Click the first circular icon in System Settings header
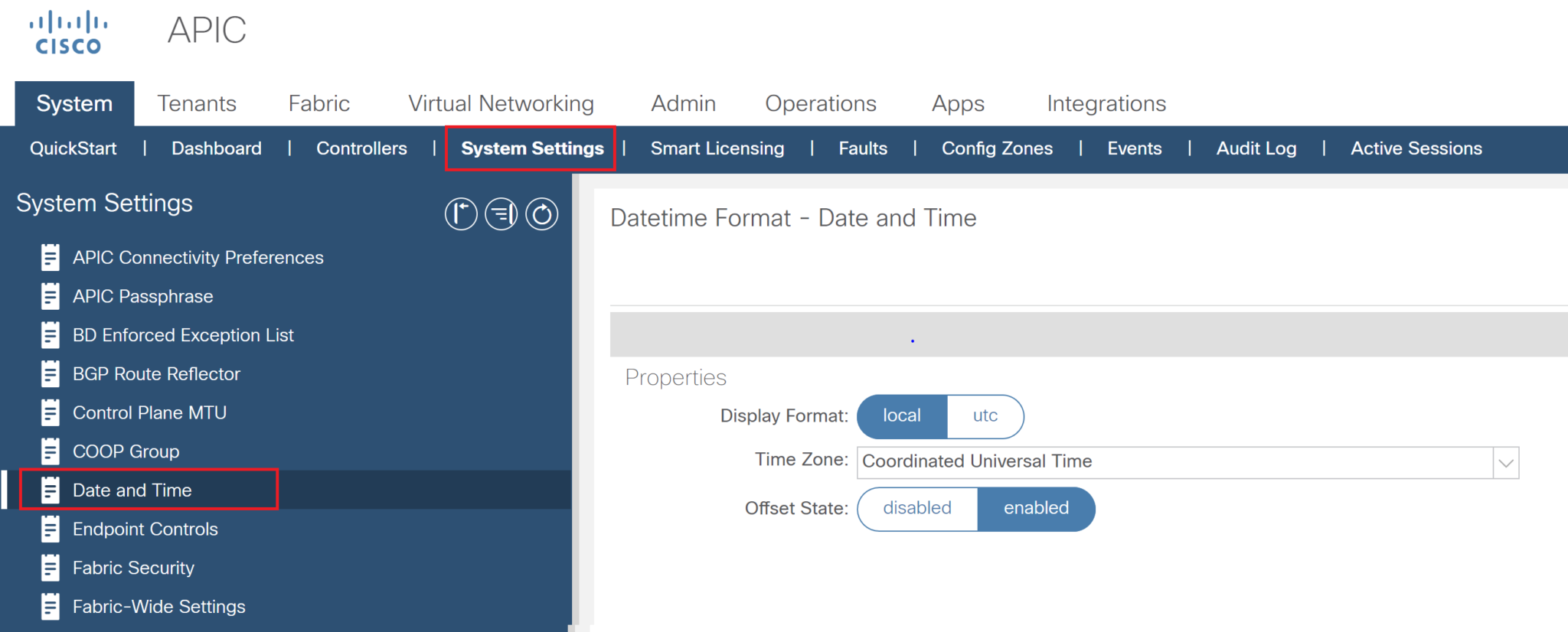1568x632 pixels. click(x=461, y=214)
